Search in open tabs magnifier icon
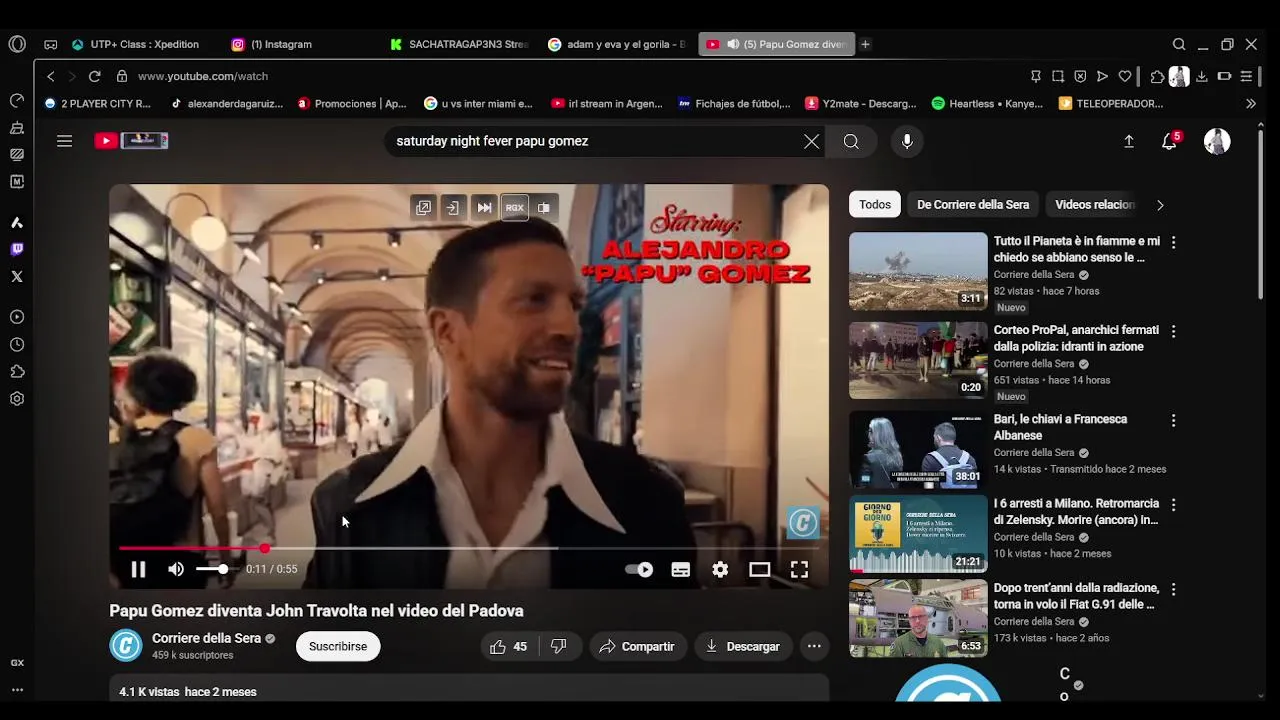 tap(1179, 44)
